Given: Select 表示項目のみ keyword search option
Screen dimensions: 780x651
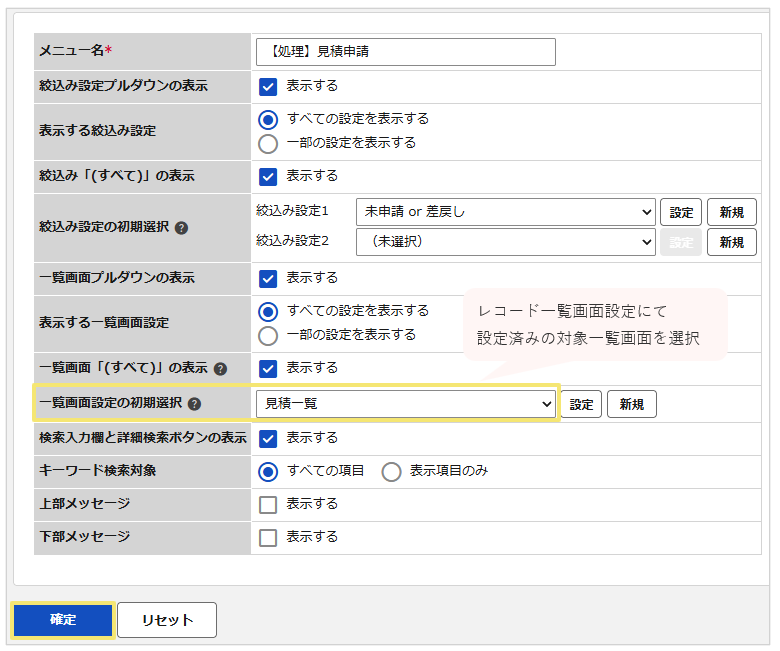Looking at the screenshot, I should [391, 471].
